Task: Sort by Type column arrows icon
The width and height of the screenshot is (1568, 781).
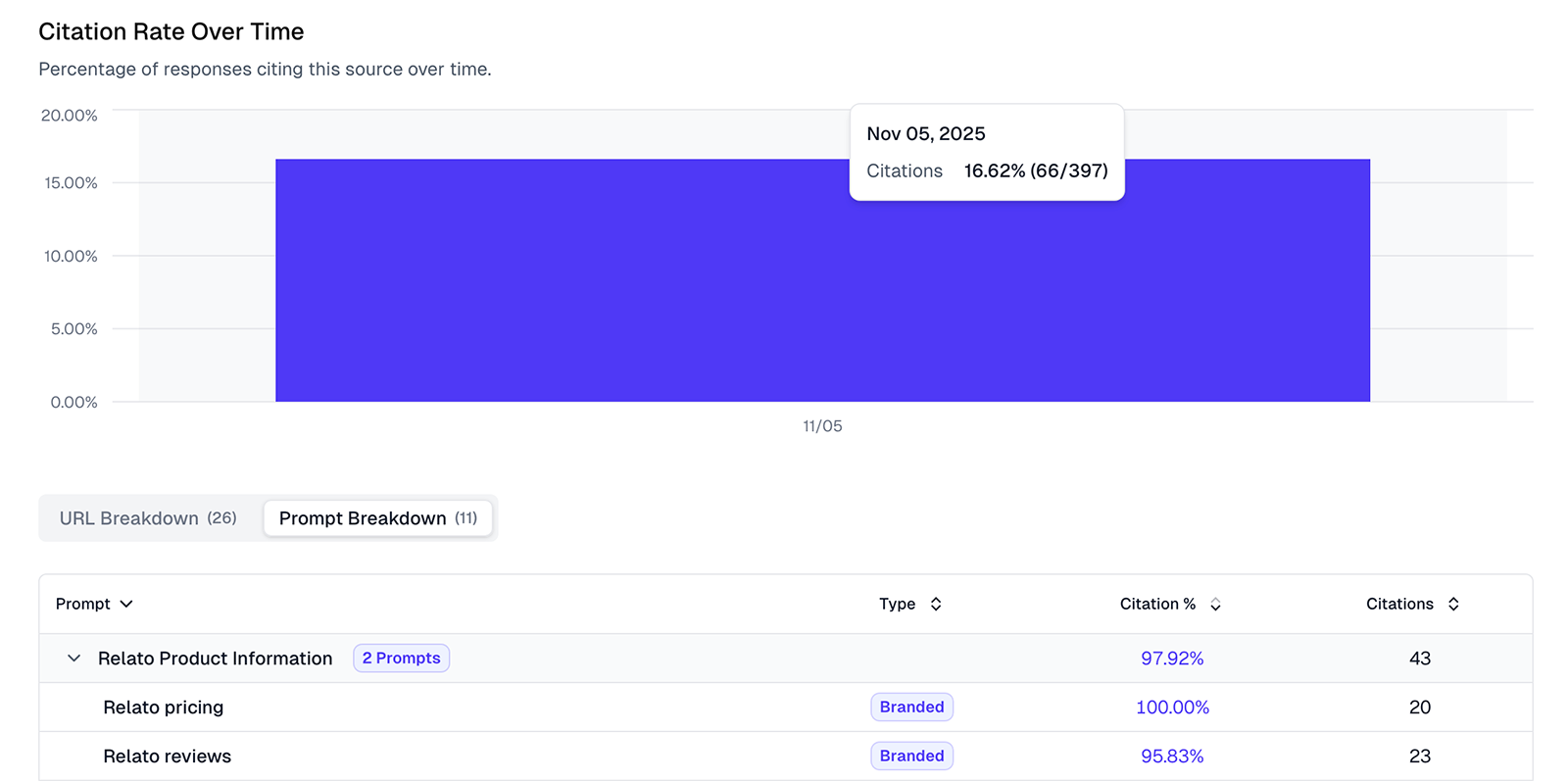Action: click(x=936, y=604)
